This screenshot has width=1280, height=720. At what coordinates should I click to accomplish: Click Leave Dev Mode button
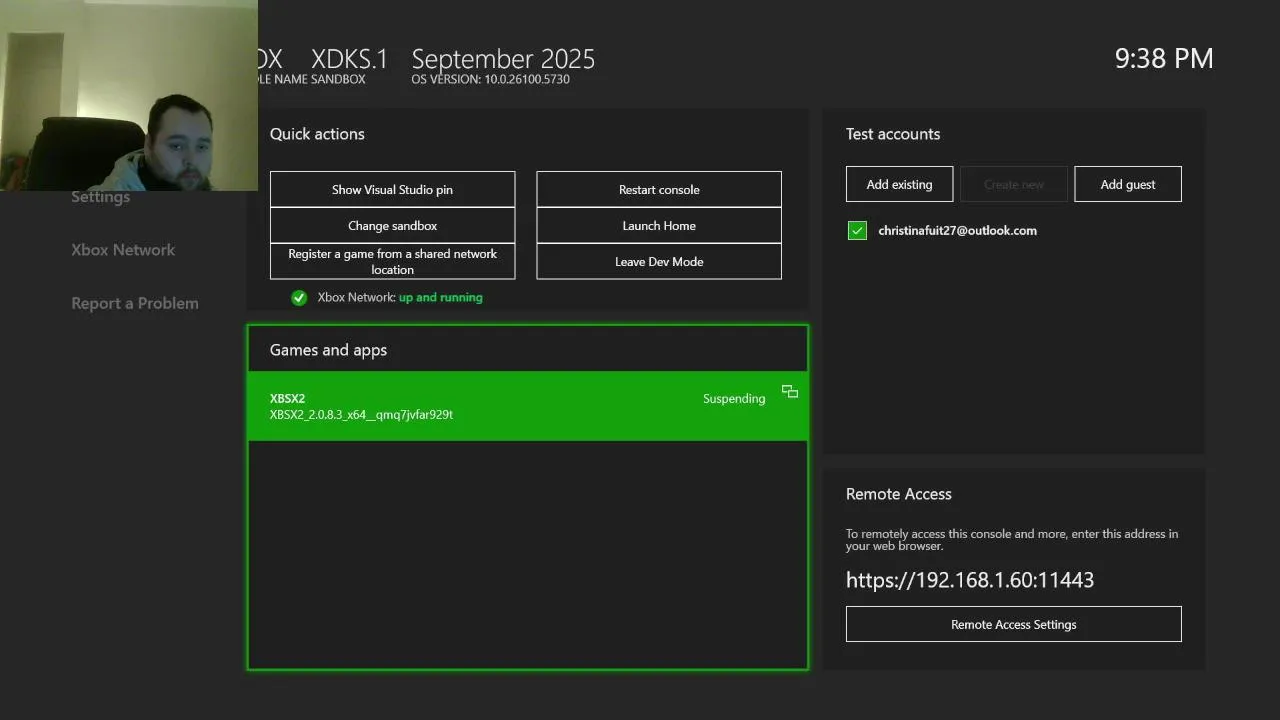point(659,261)
